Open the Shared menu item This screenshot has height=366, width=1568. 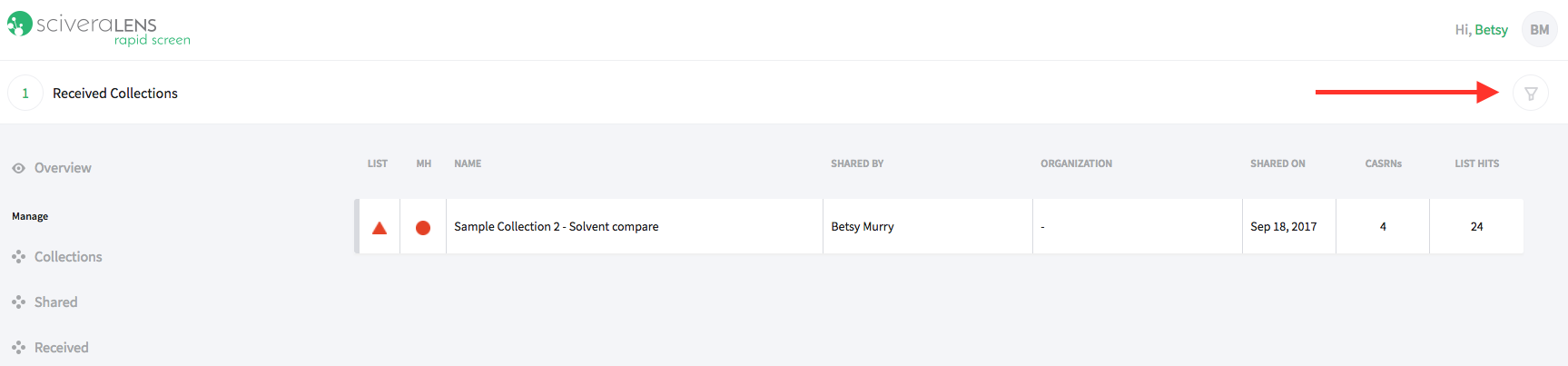55,302
